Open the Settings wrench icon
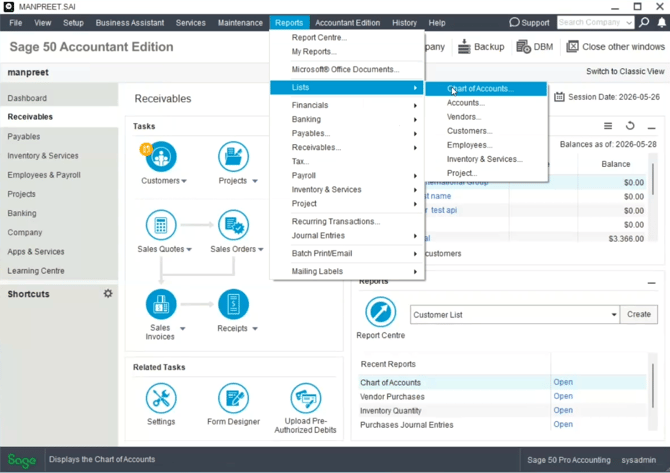The width and height of the screenshot is (670, 473). (161, 398)
